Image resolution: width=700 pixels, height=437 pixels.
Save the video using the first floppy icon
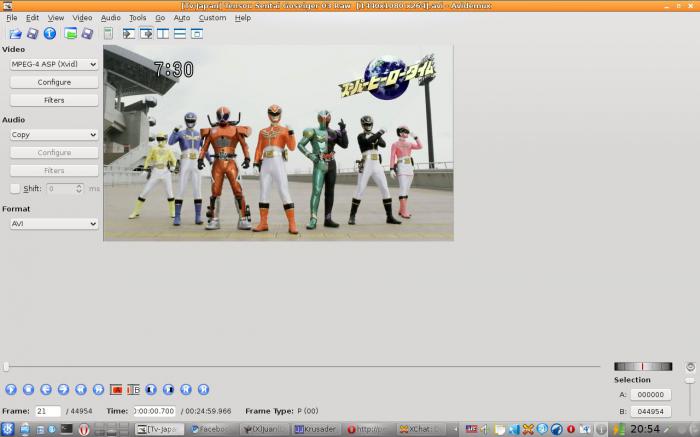point(32,33)
